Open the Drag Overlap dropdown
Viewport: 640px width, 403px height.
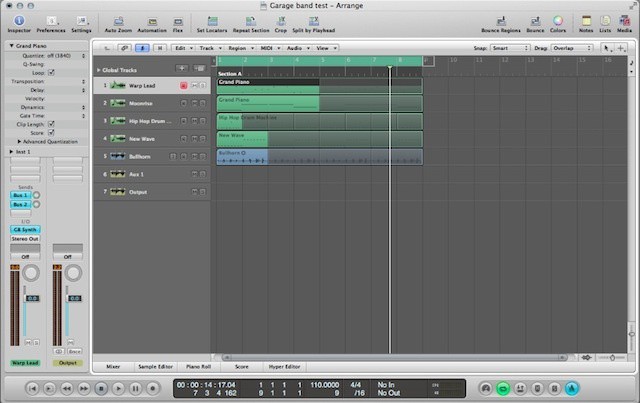click(571, 48)
